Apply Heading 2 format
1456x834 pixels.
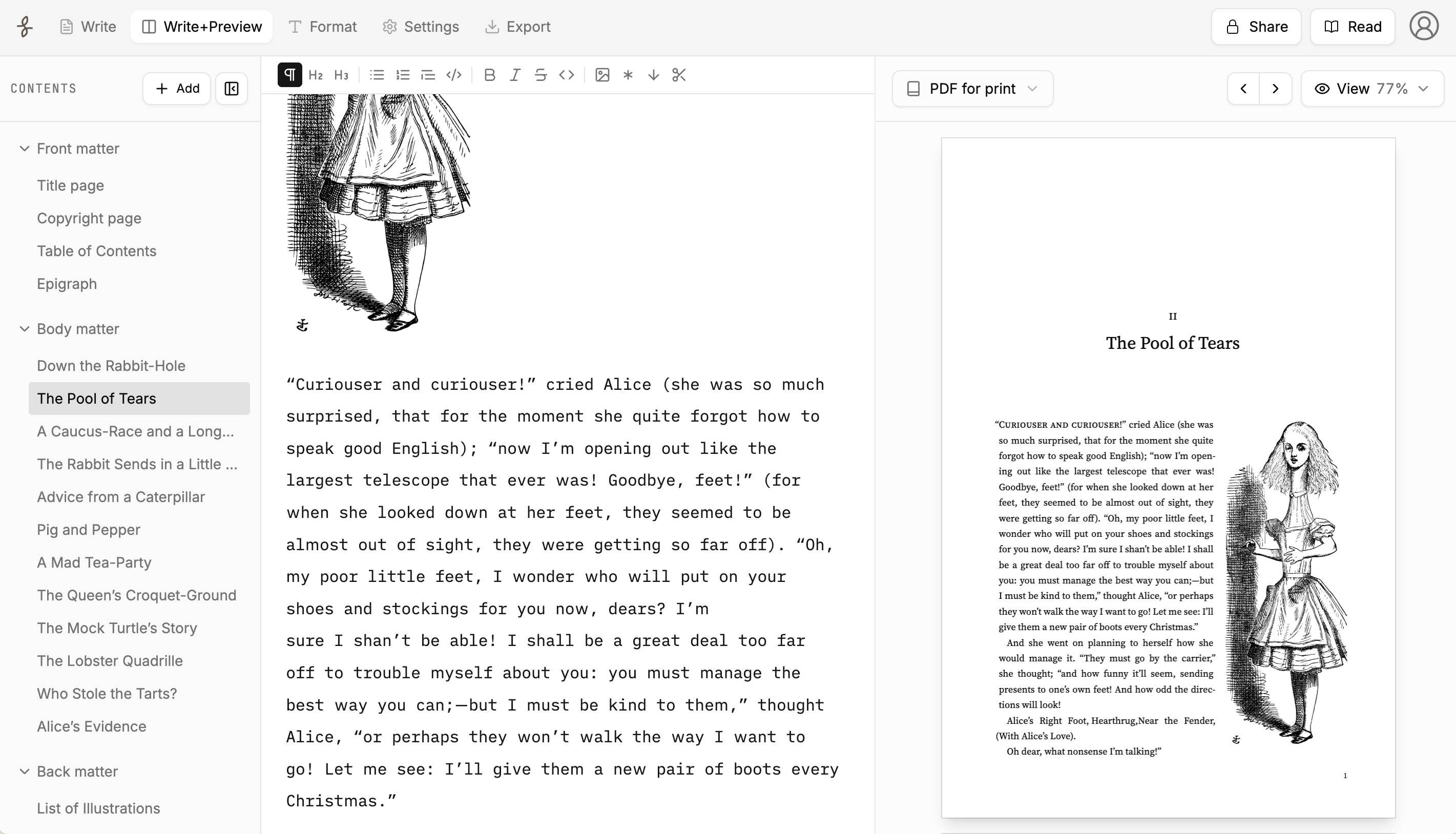316,75
